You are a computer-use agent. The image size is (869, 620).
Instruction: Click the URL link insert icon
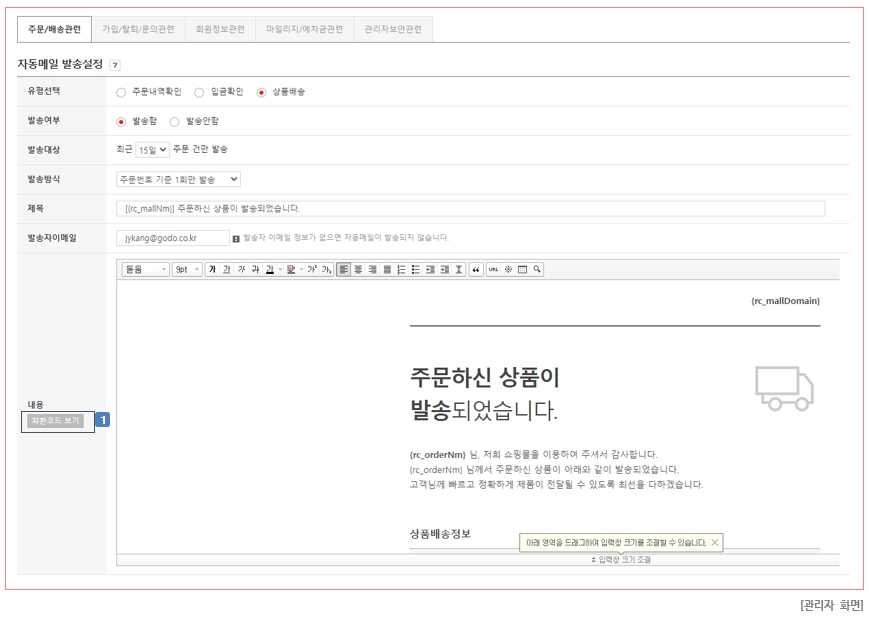[x=493, y=270]
